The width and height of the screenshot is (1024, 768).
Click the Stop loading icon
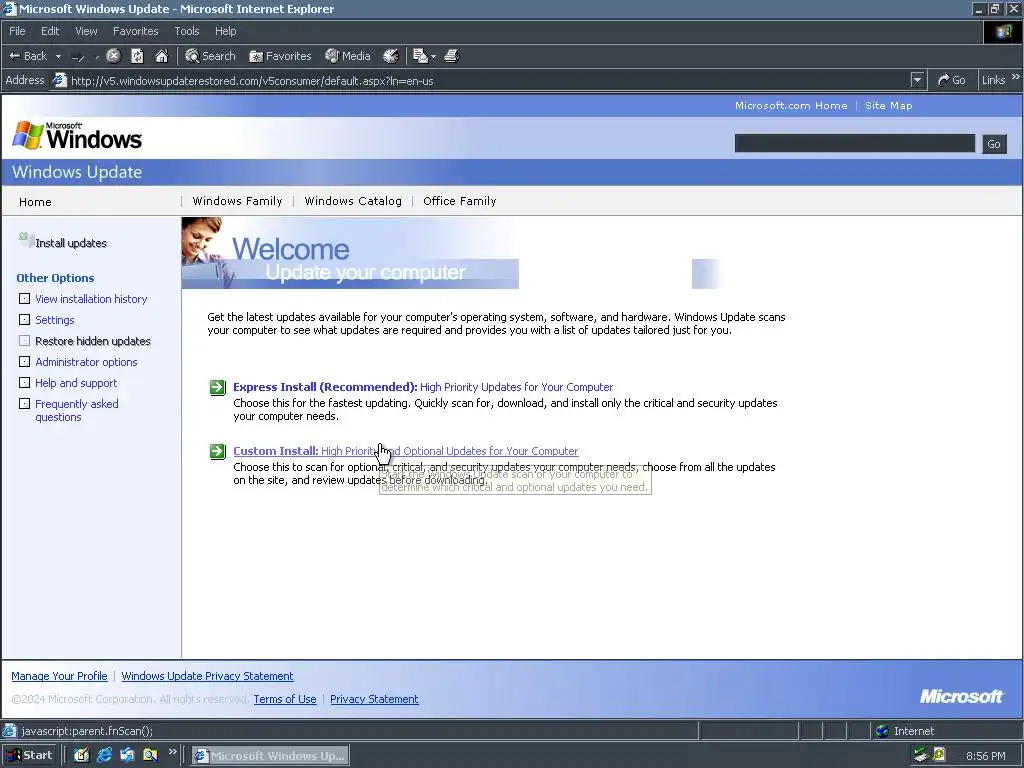113,56
